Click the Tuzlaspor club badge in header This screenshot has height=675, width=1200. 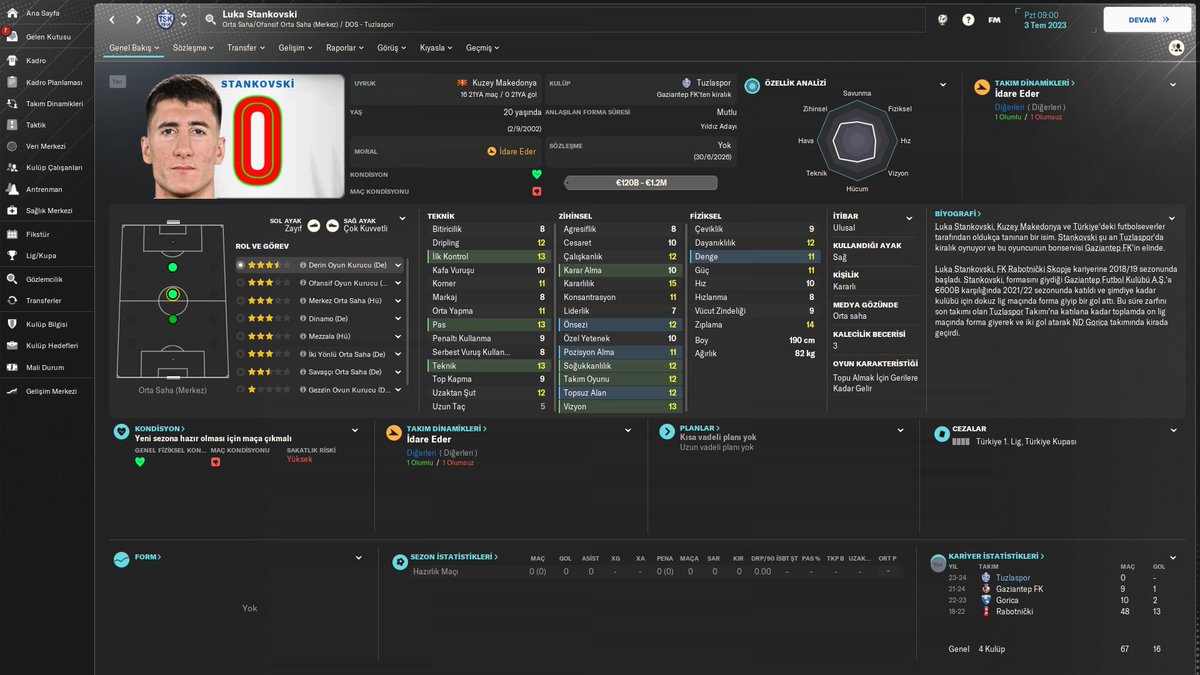coord(165,19)
